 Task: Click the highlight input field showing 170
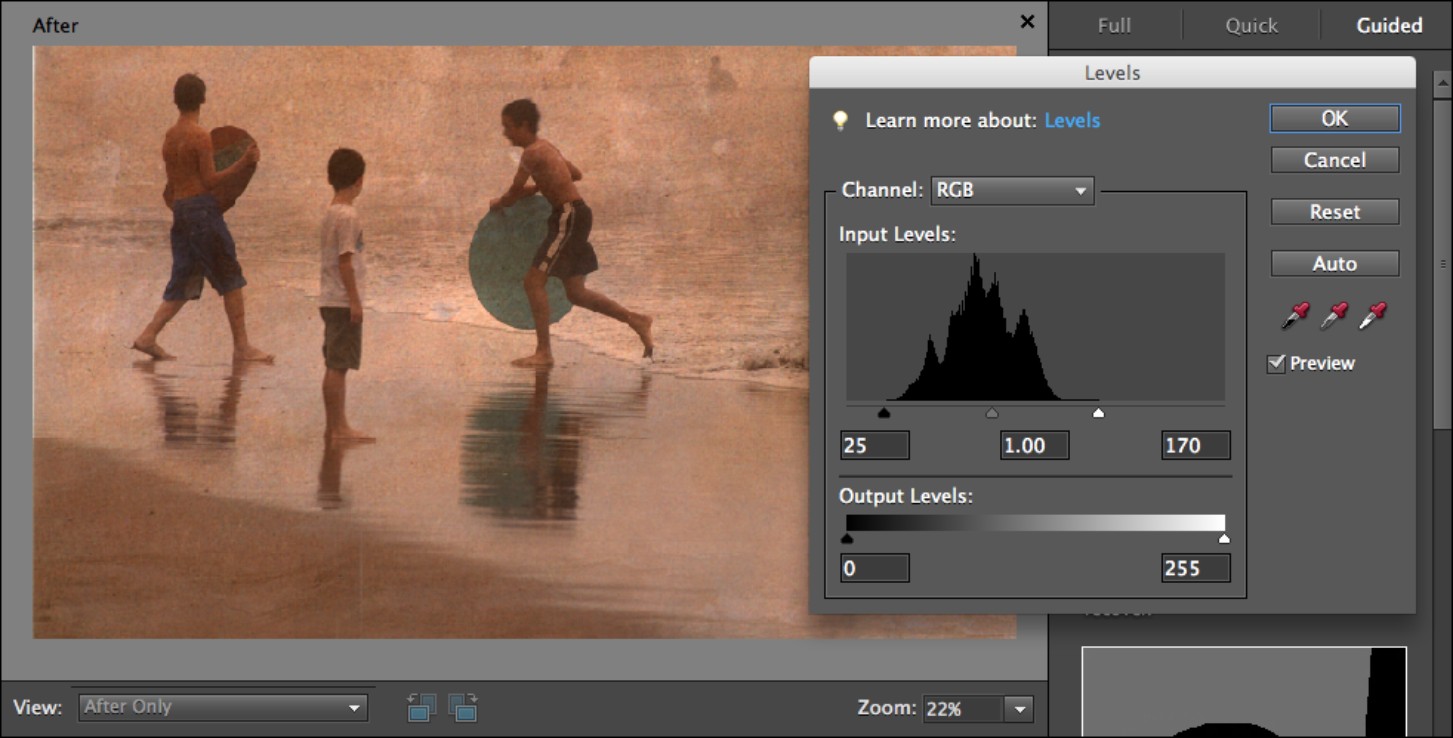click(1196, 445)
